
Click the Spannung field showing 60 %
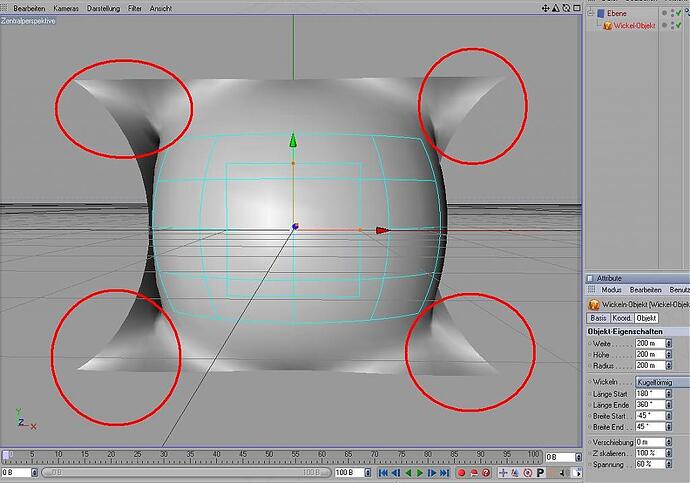[x=650, y=464]
